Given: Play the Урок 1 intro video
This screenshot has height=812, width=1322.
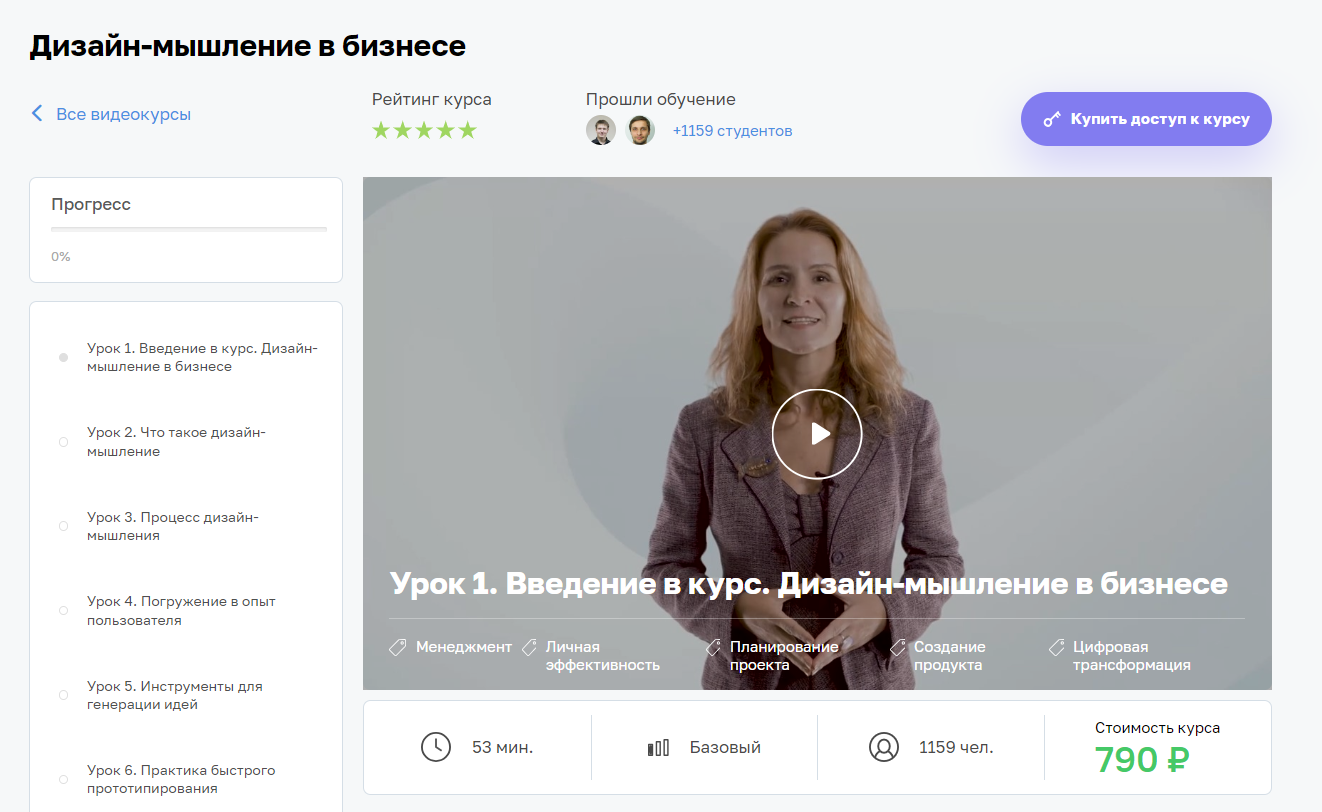Looking at the screenshot, I should (816, 433).
